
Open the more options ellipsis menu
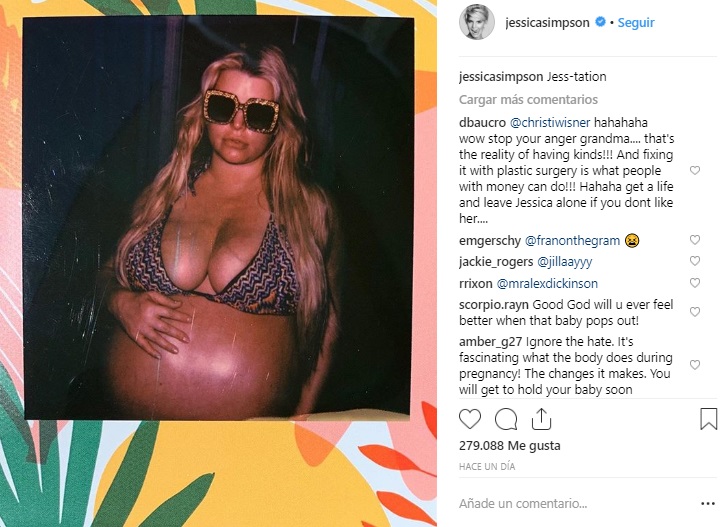pos(708,504)
